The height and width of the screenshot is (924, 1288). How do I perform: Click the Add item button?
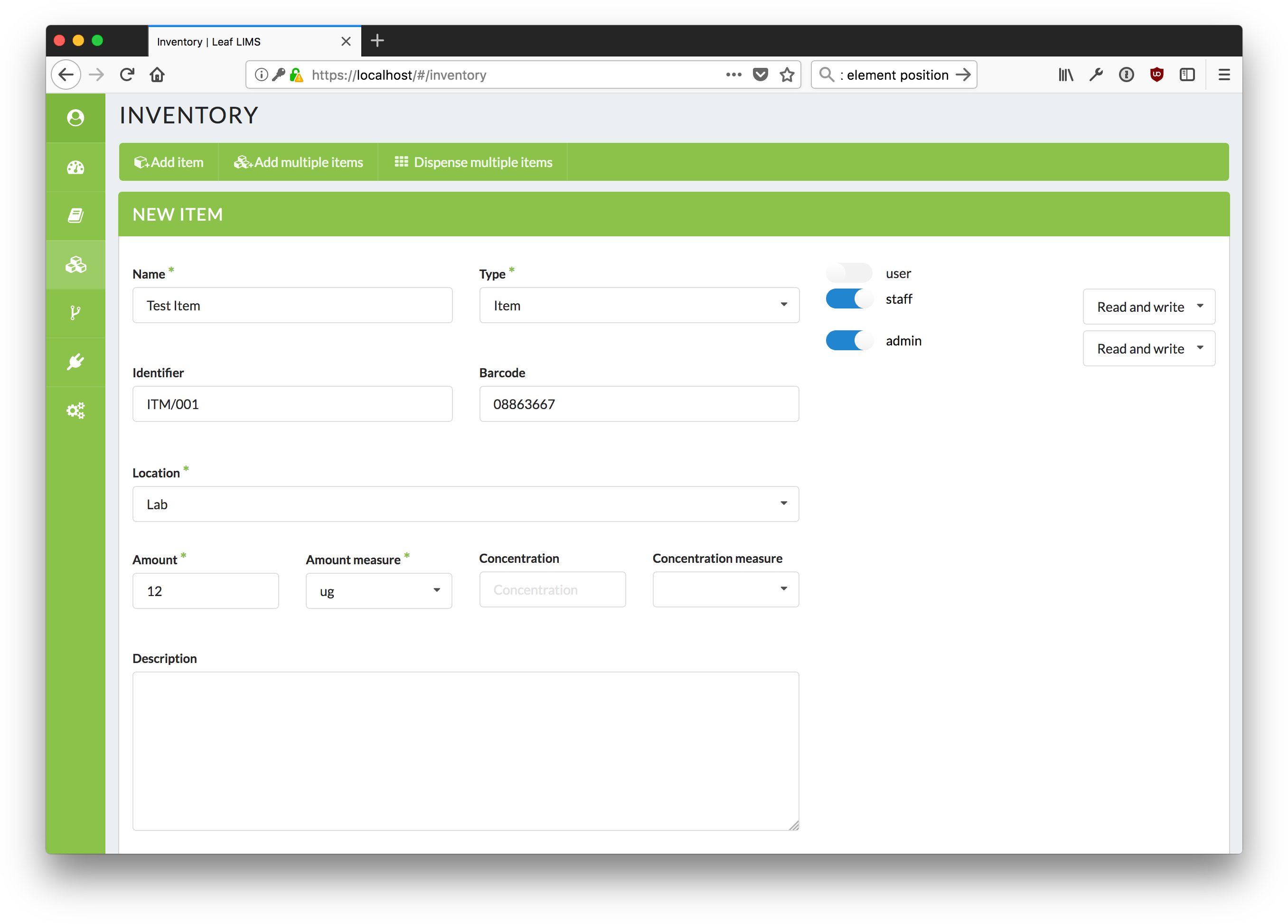tap(169, 162)
